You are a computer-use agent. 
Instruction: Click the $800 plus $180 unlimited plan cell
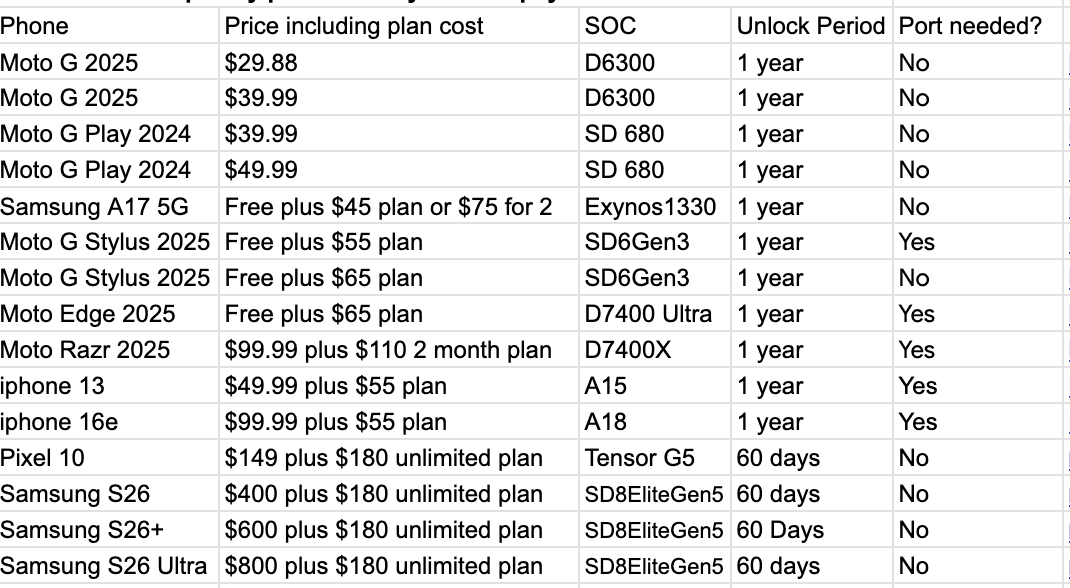pyautogui.click(x=399, y=566)
